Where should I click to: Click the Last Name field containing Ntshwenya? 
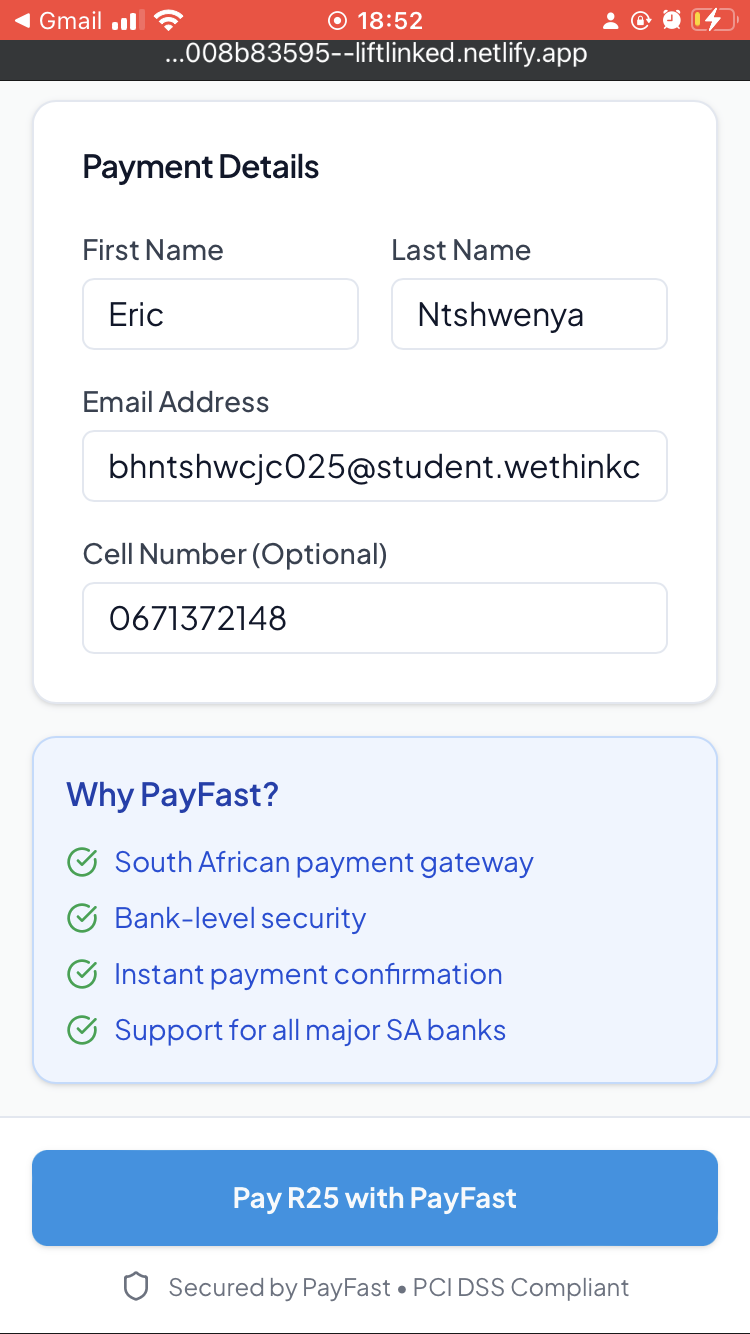pos(529,315)
